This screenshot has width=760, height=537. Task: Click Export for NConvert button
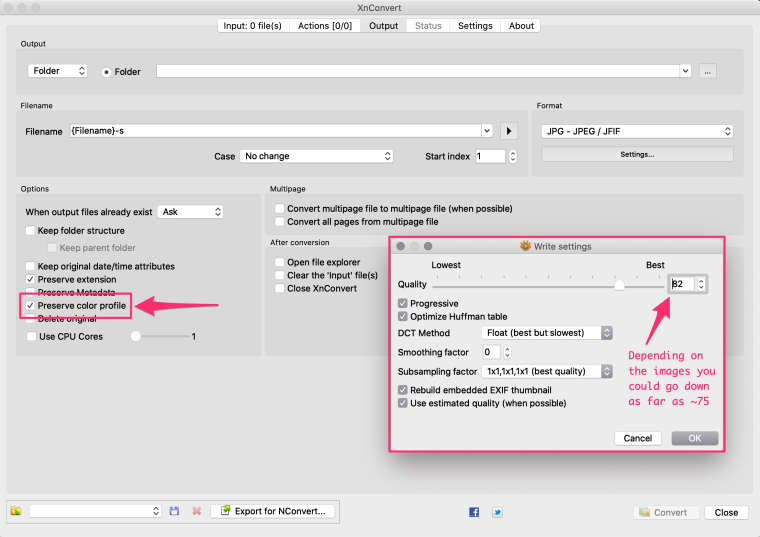click(x=271, y=511)
